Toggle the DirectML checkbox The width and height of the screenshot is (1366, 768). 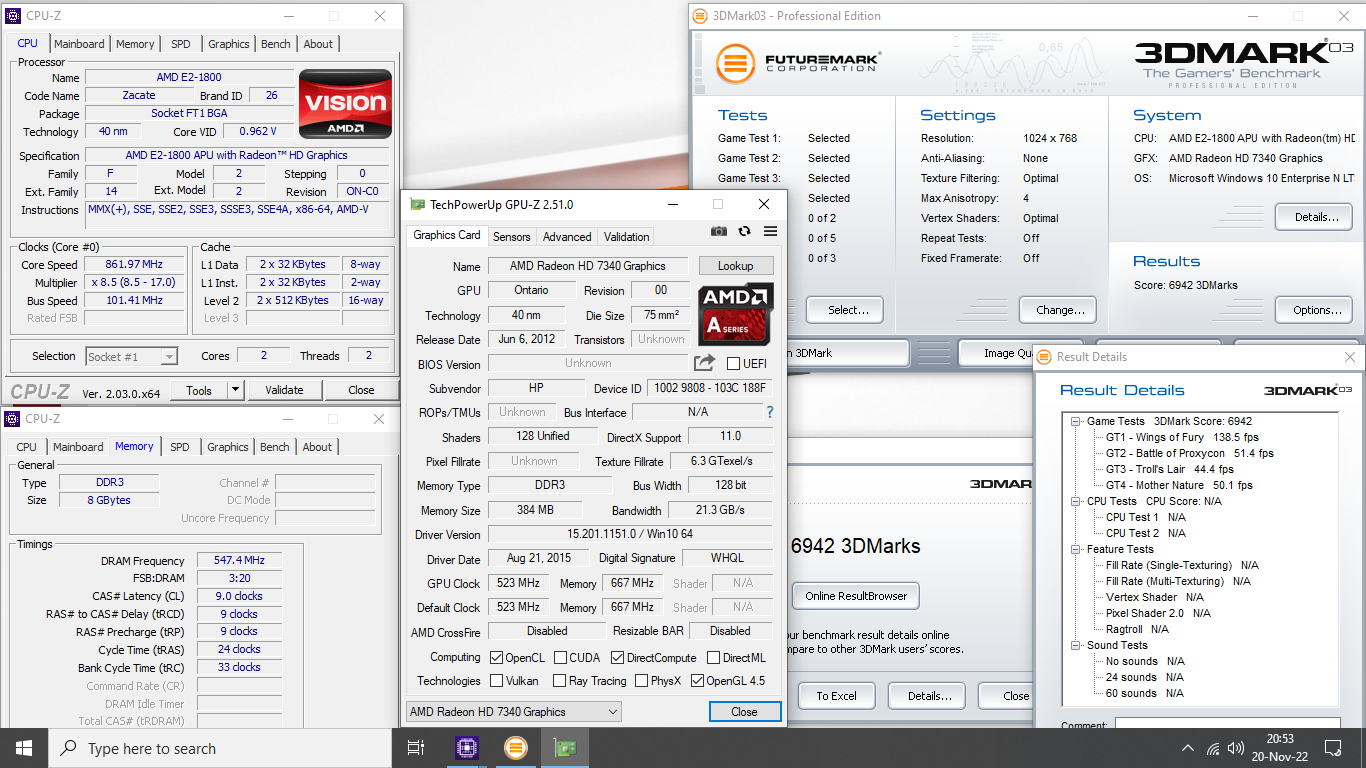(713, 658)
